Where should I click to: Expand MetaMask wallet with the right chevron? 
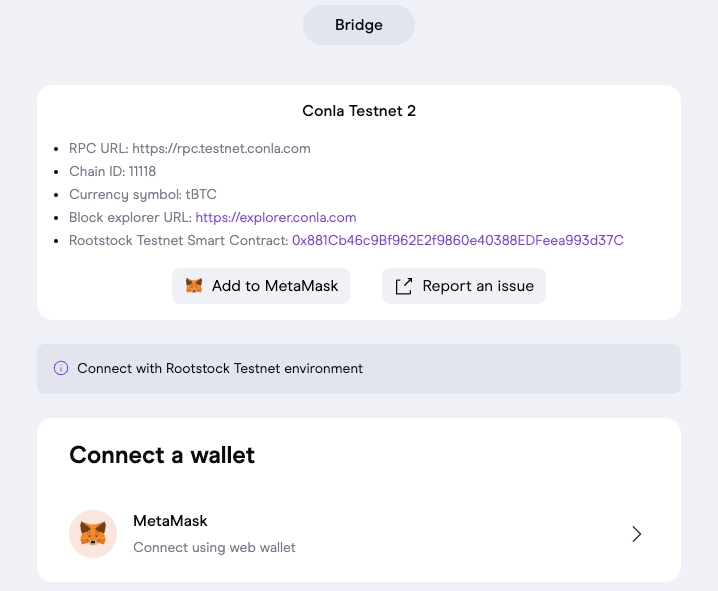tap(637, 534)
